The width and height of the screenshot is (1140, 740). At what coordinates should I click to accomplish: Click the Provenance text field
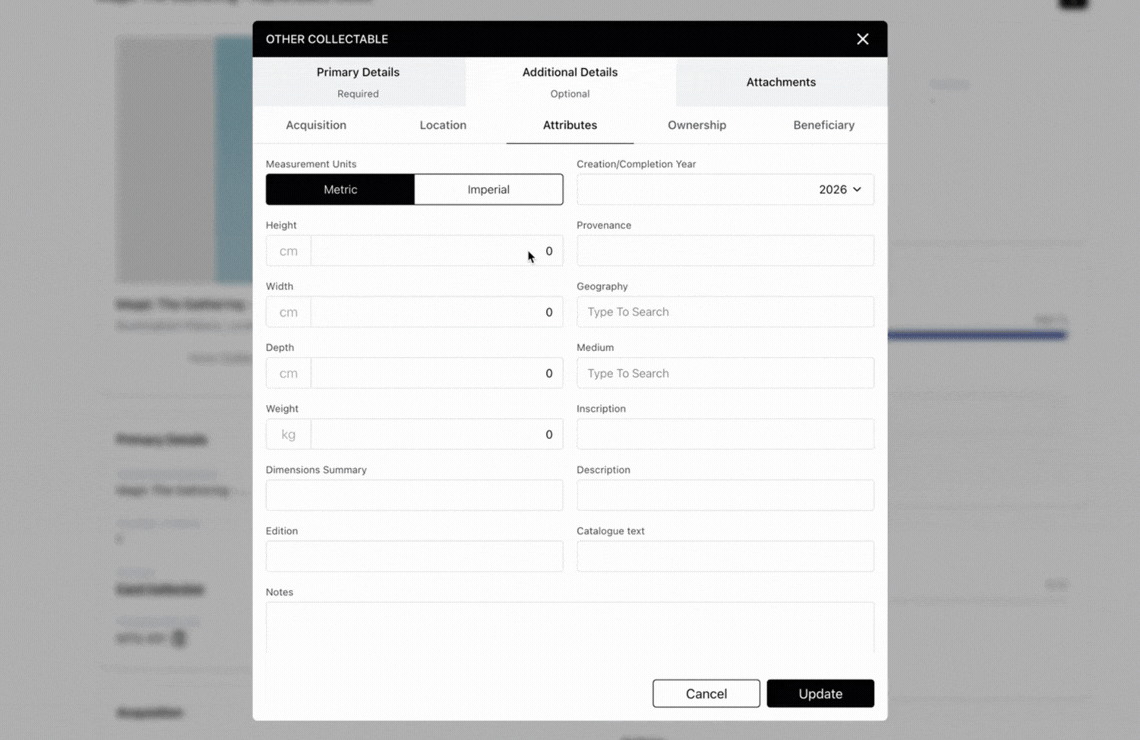(725, 251)
